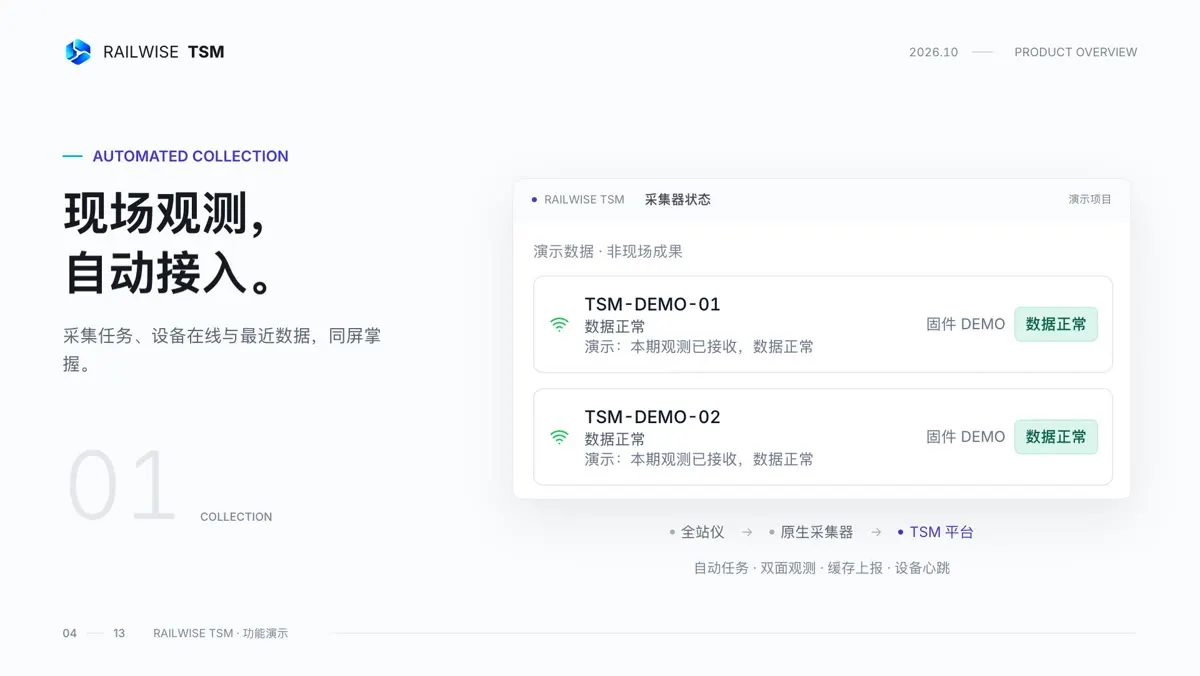
Task: Click the 数据正常 badge on TSM-DEMO-01
Action: tap(1056, 324)
